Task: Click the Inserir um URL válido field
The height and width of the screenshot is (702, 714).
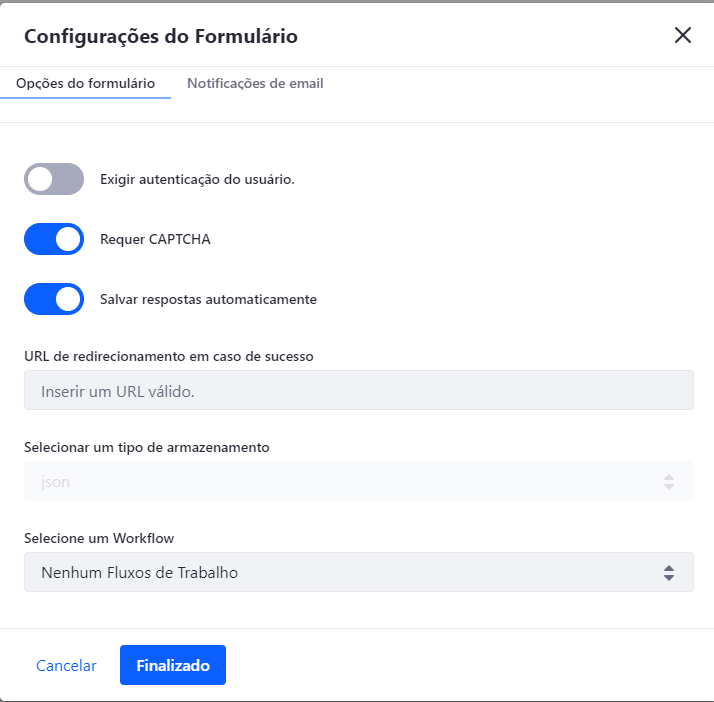Action: [359, 390]
